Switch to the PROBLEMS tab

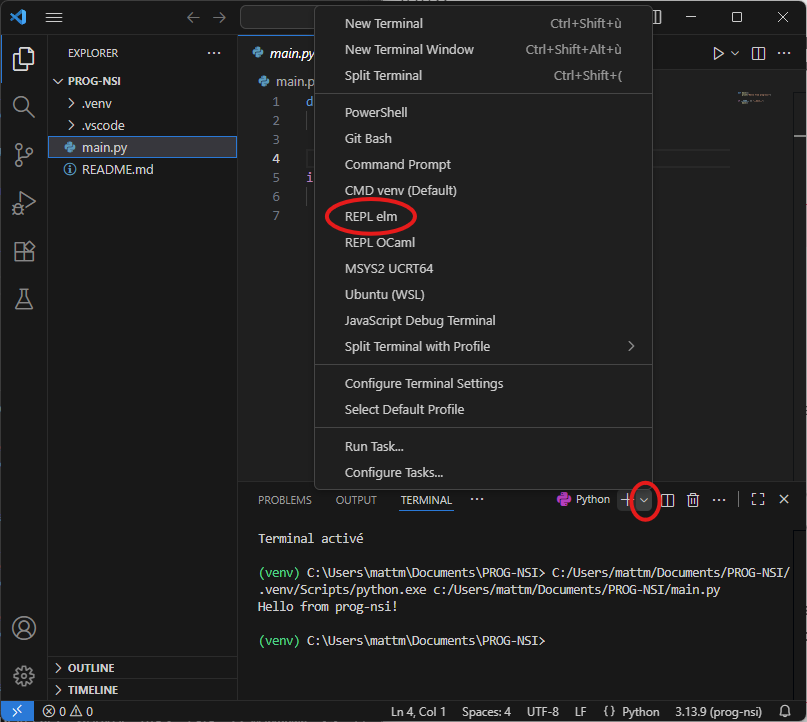284,500
